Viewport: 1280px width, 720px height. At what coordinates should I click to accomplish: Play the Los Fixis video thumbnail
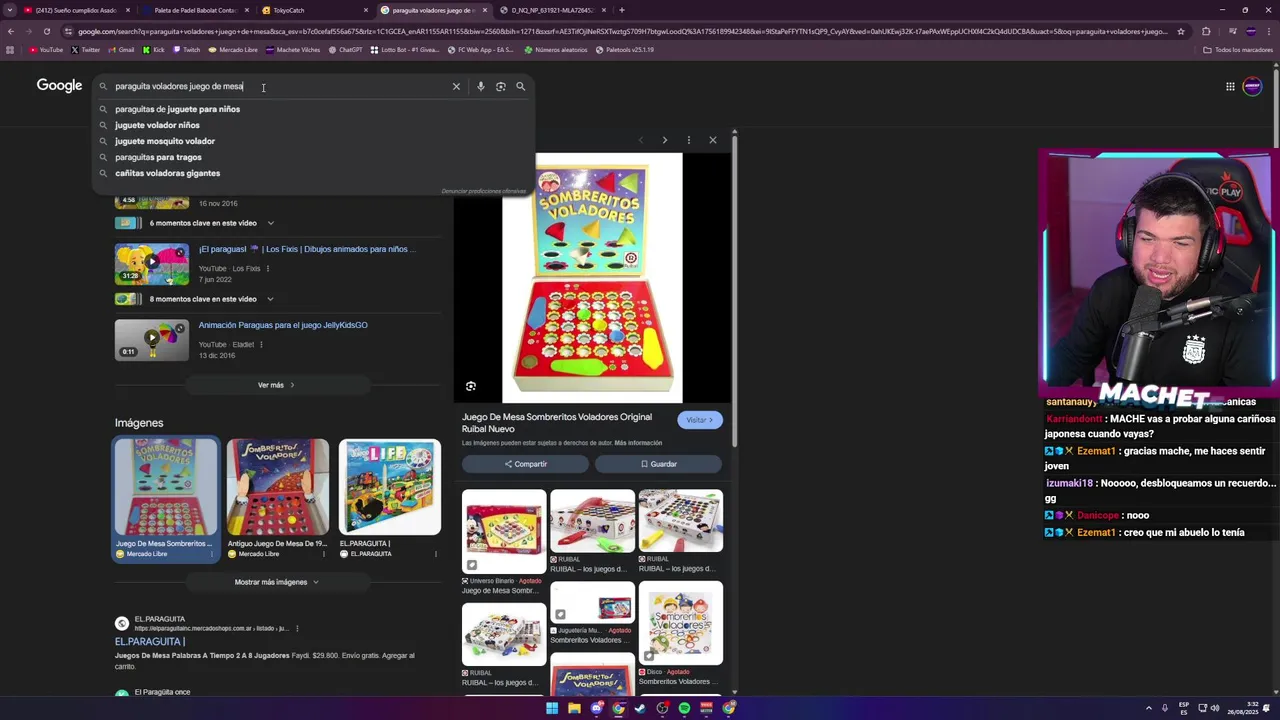click(151, 263)
